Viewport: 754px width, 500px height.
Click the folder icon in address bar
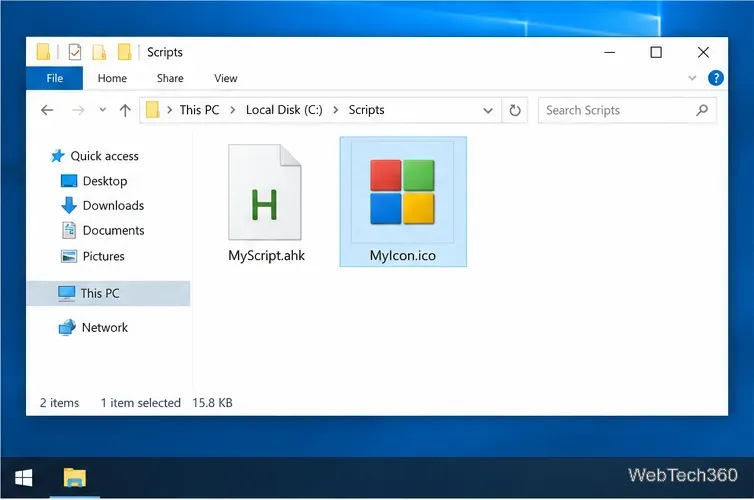point(152,110)
